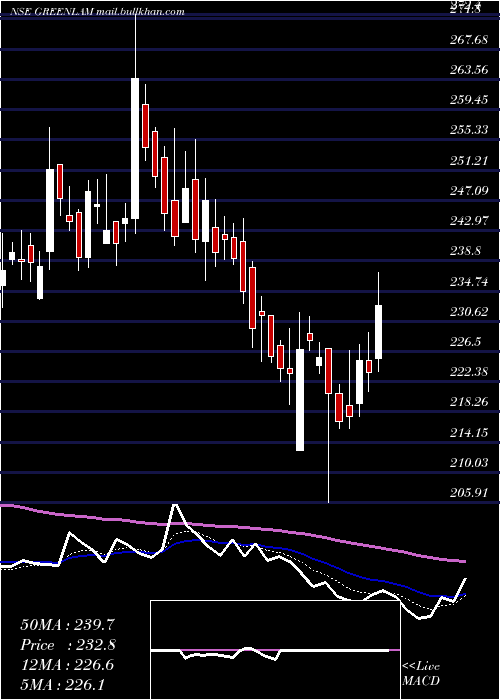
Task: Click the 12MA : 226.6 readout
Action: click(67, 665)
